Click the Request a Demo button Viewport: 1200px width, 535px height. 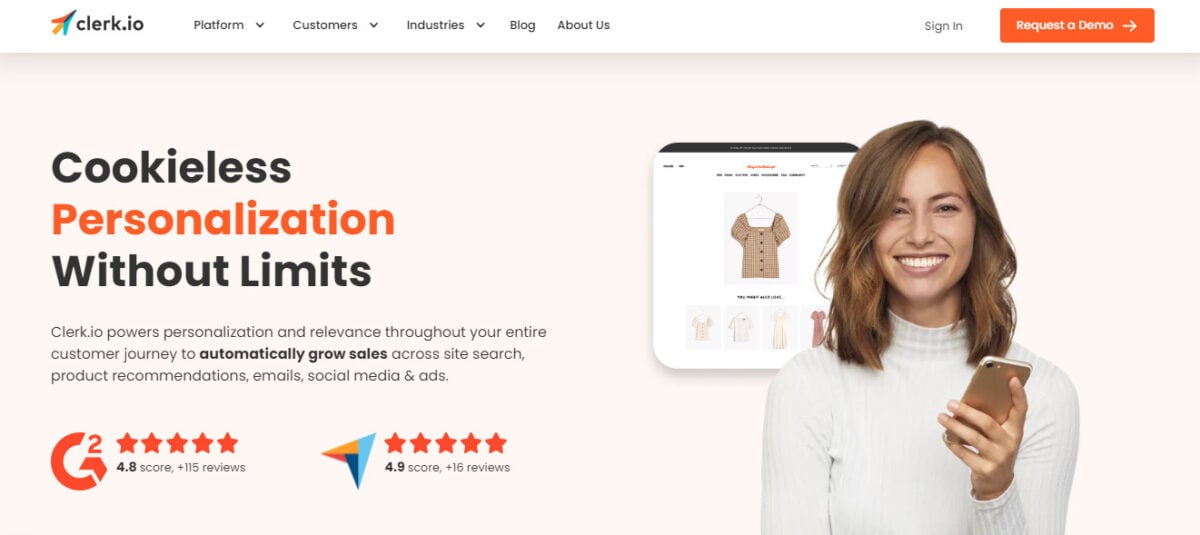[x=1077, y=26]
